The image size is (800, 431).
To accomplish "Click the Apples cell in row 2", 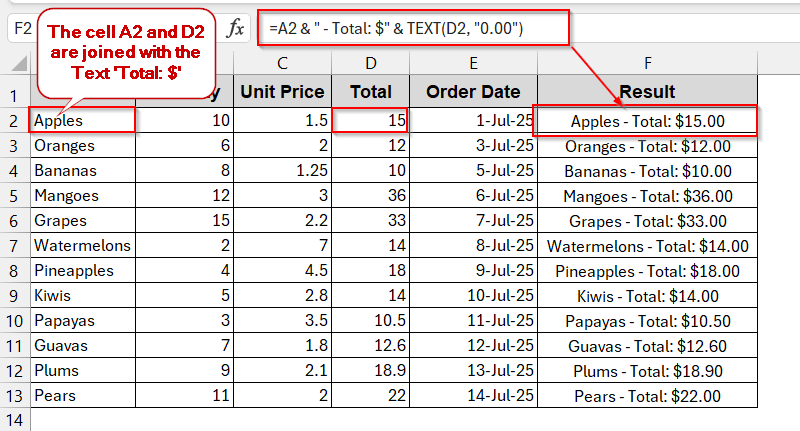I will [x=82, y=121].
